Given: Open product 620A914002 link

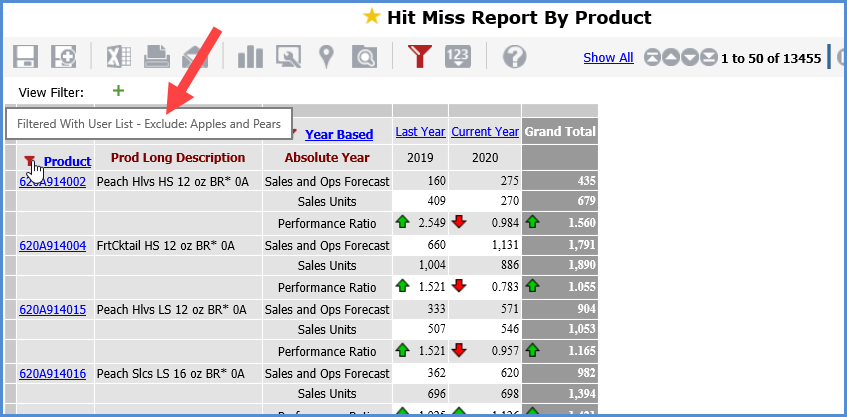Looking at the screenshot, I should coord(52,182).
